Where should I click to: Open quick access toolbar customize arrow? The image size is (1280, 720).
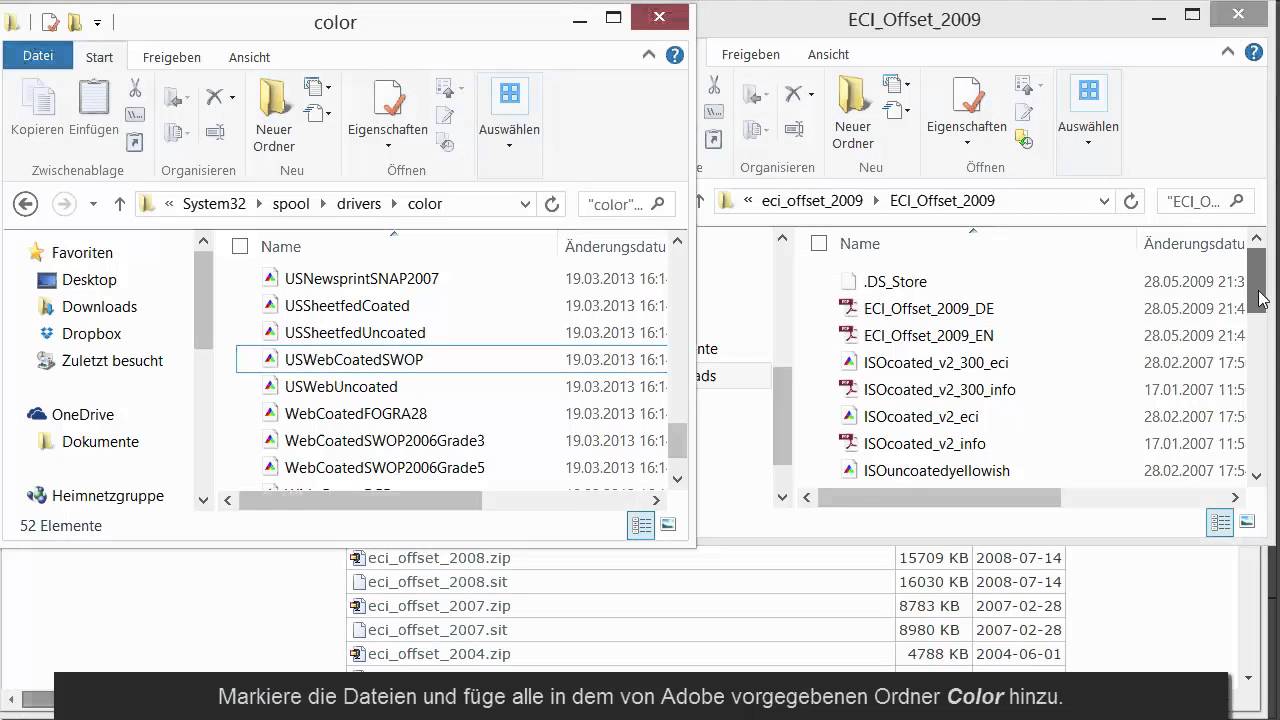(97, 22)
